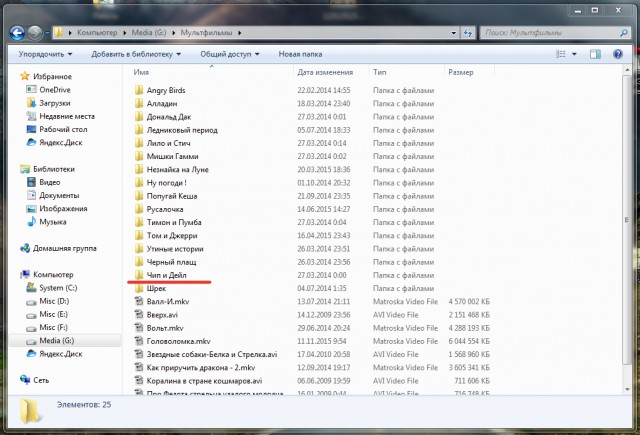Select Misc (E:) drive
Screen dimensions: 640x435
[53, 314]
